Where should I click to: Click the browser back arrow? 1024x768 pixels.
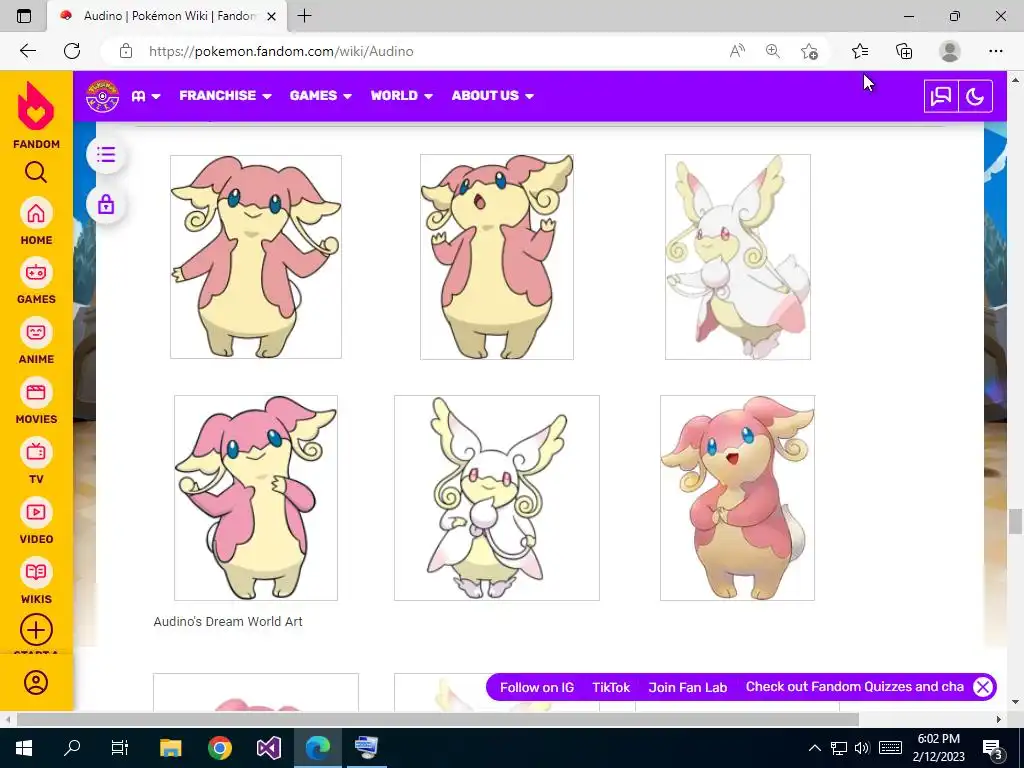click(27, 51)
